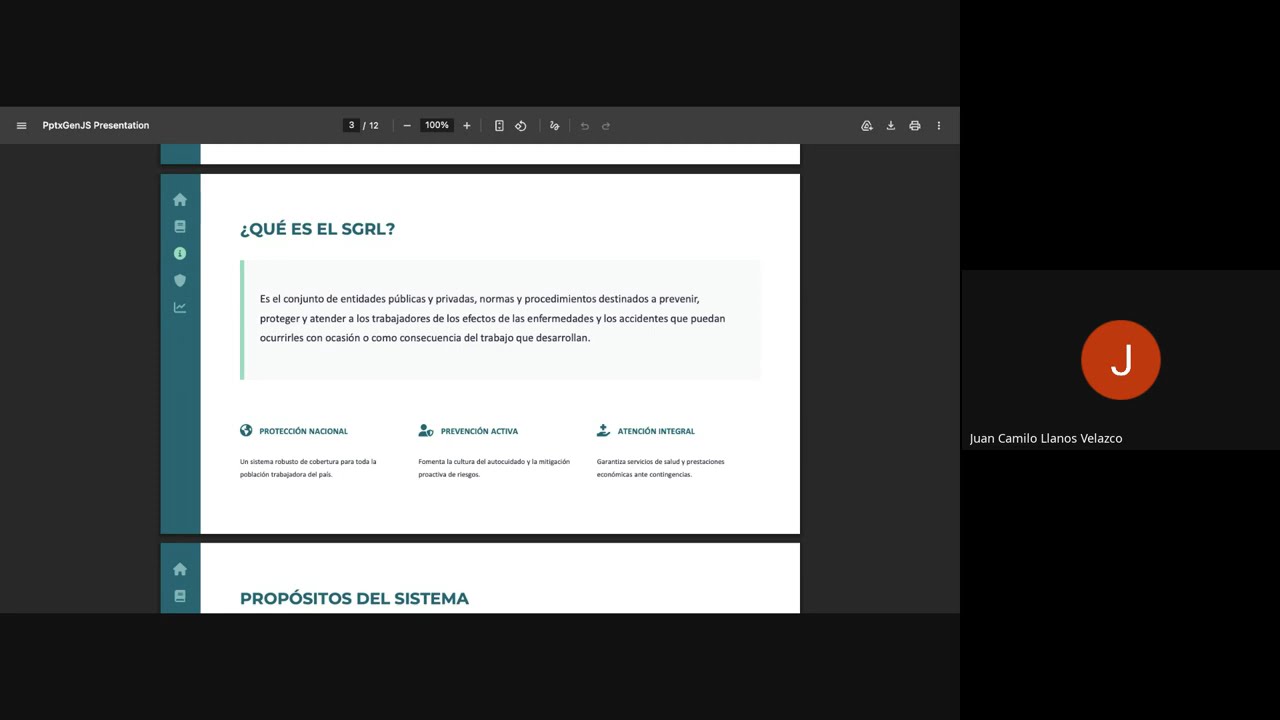Screen dimensions: 1280x720
Task: Click chart line icon in slide sidebar
Action: (x=180, y=308)
